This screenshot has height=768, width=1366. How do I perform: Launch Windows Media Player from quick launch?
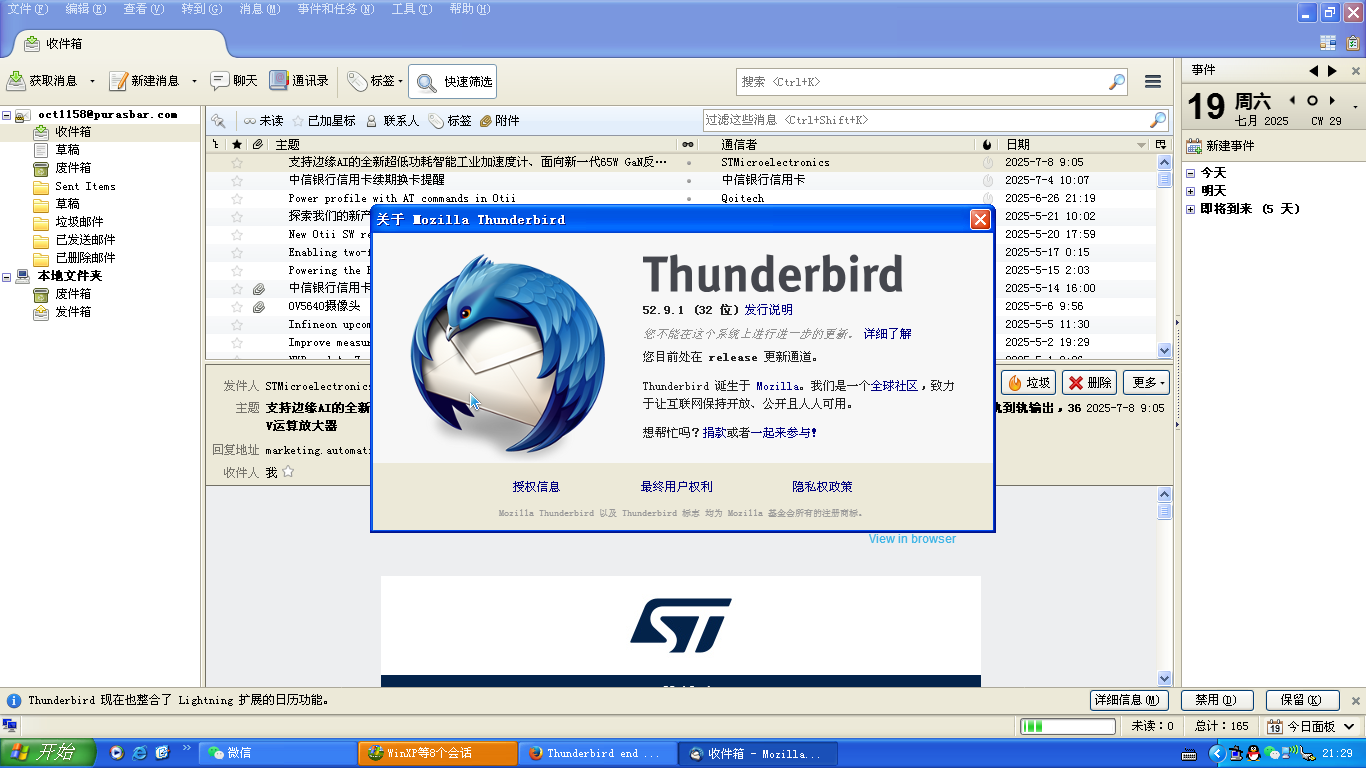click(x=116, y=753)
